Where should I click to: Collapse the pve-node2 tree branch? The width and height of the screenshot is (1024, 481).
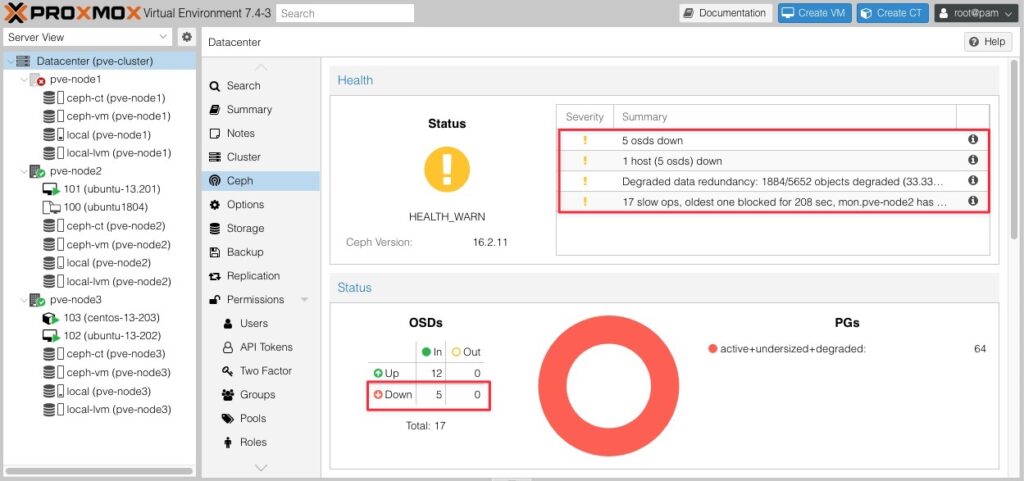(24, 171)
